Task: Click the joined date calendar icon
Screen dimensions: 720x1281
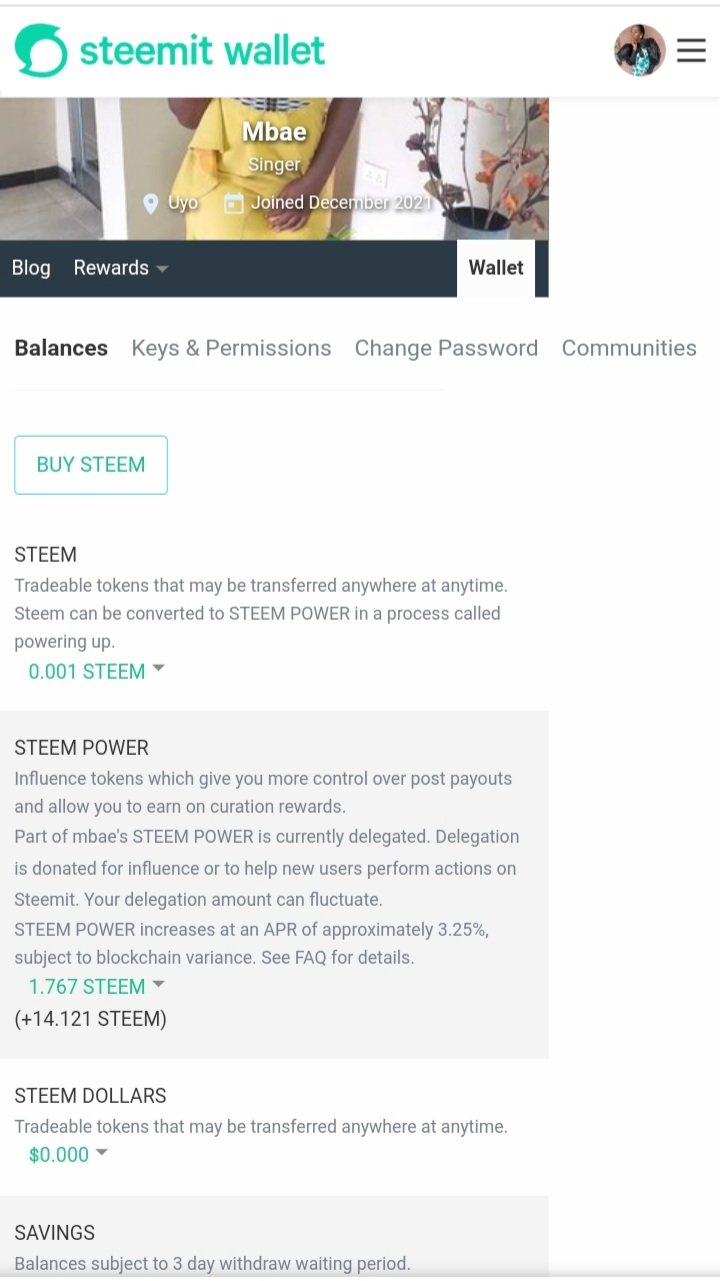Action: [234, 204]
